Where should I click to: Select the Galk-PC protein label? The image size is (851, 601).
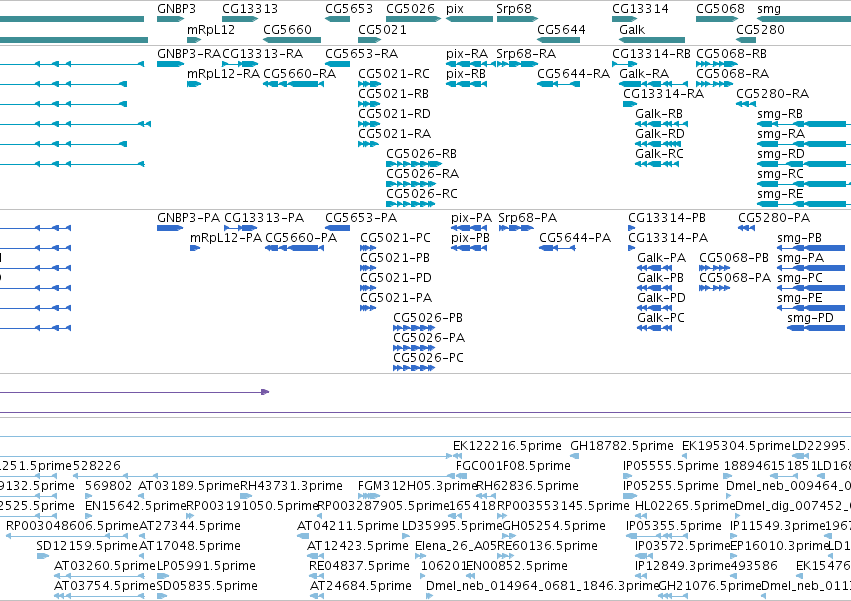tap(661, 318)
